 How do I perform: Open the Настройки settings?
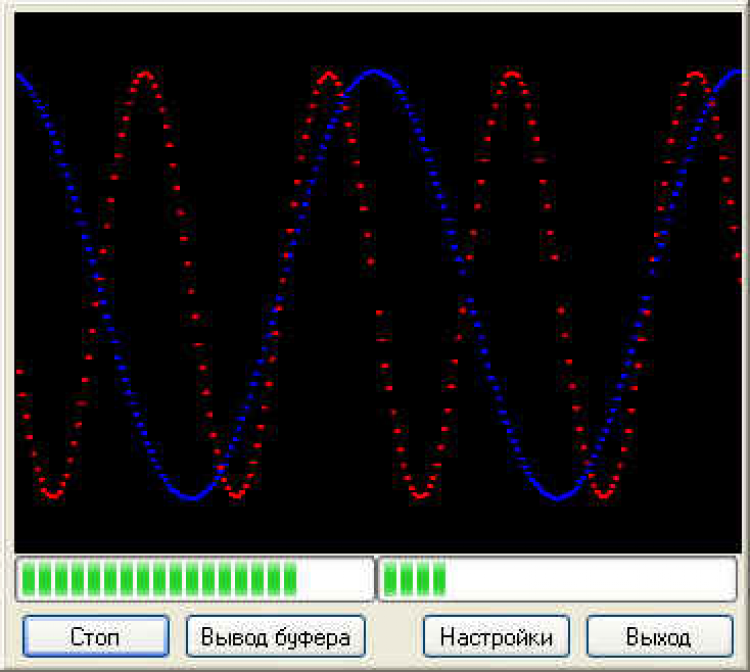tap(496, 637)
